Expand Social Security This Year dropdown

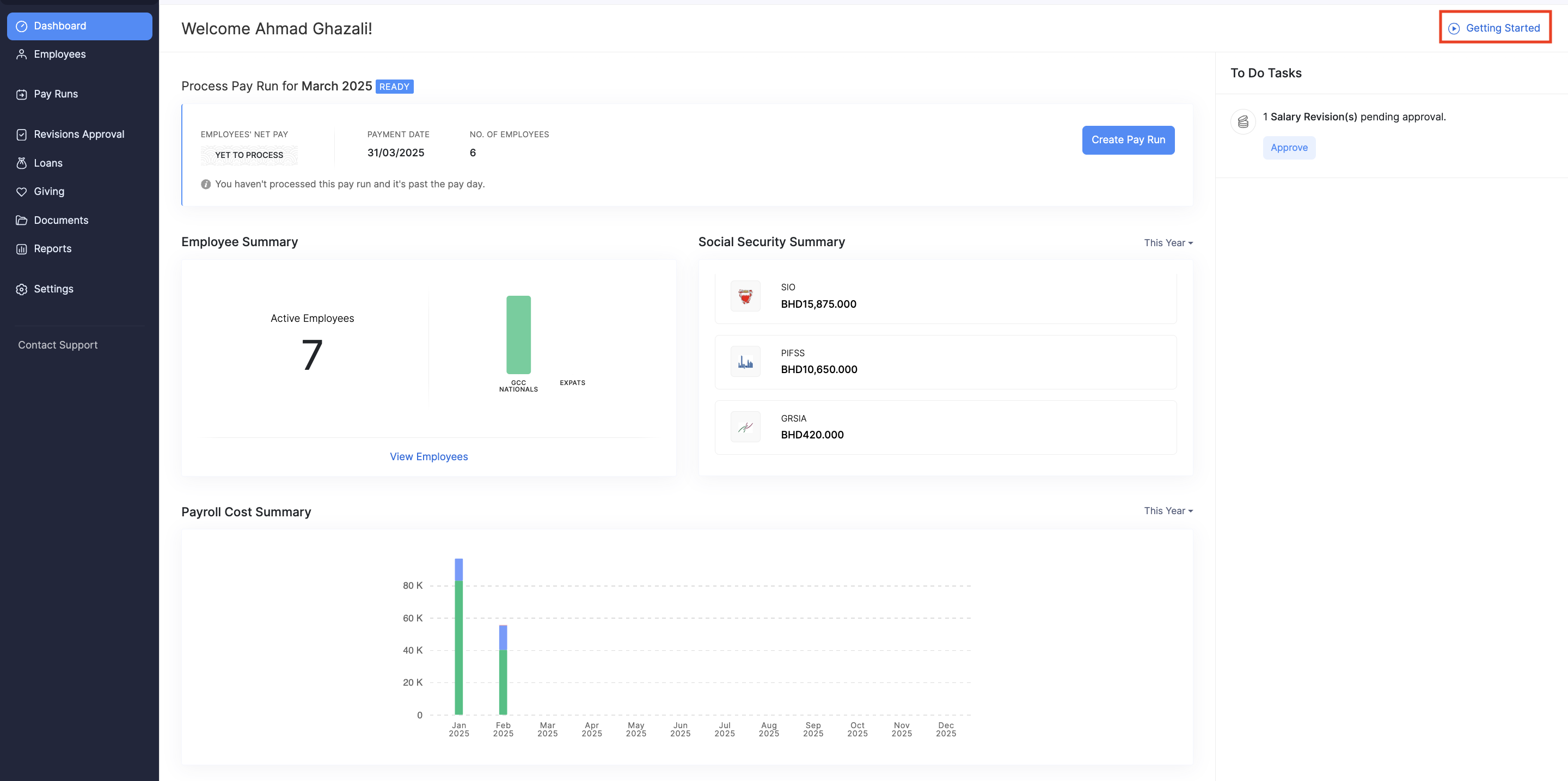pyautogui.click(x=1167, y=243)
